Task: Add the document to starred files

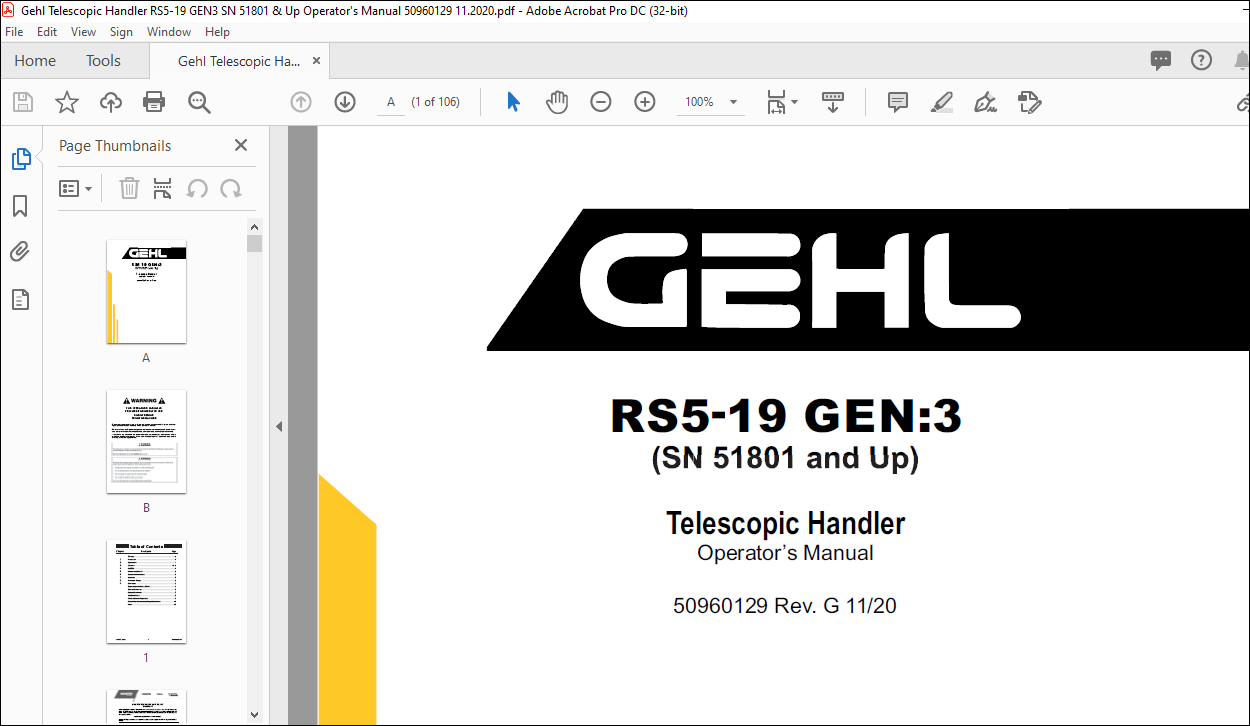Action: tap(66, 102)
